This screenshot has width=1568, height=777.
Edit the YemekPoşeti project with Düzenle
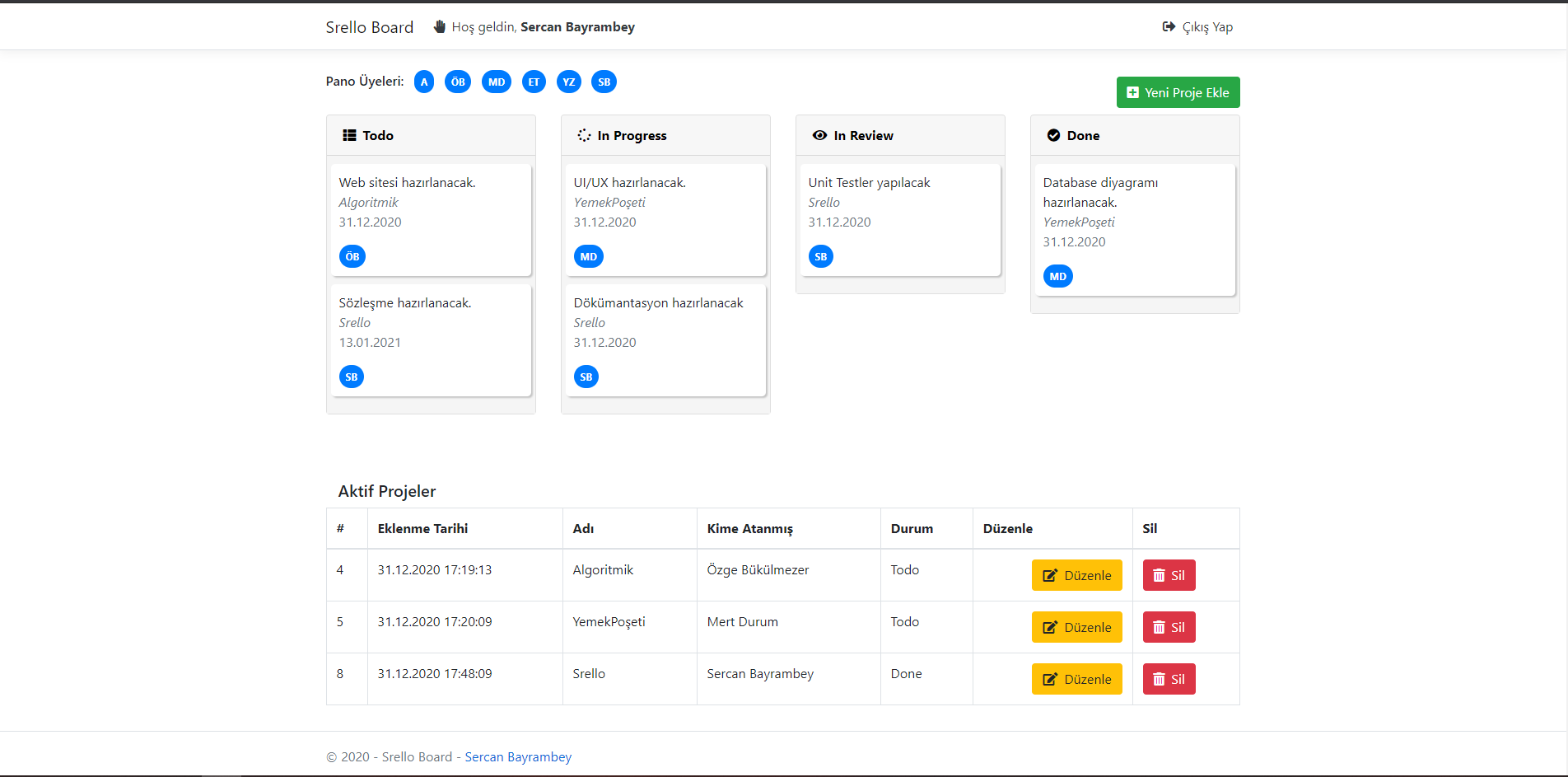pyautogui.click(x=1077, y=627)
